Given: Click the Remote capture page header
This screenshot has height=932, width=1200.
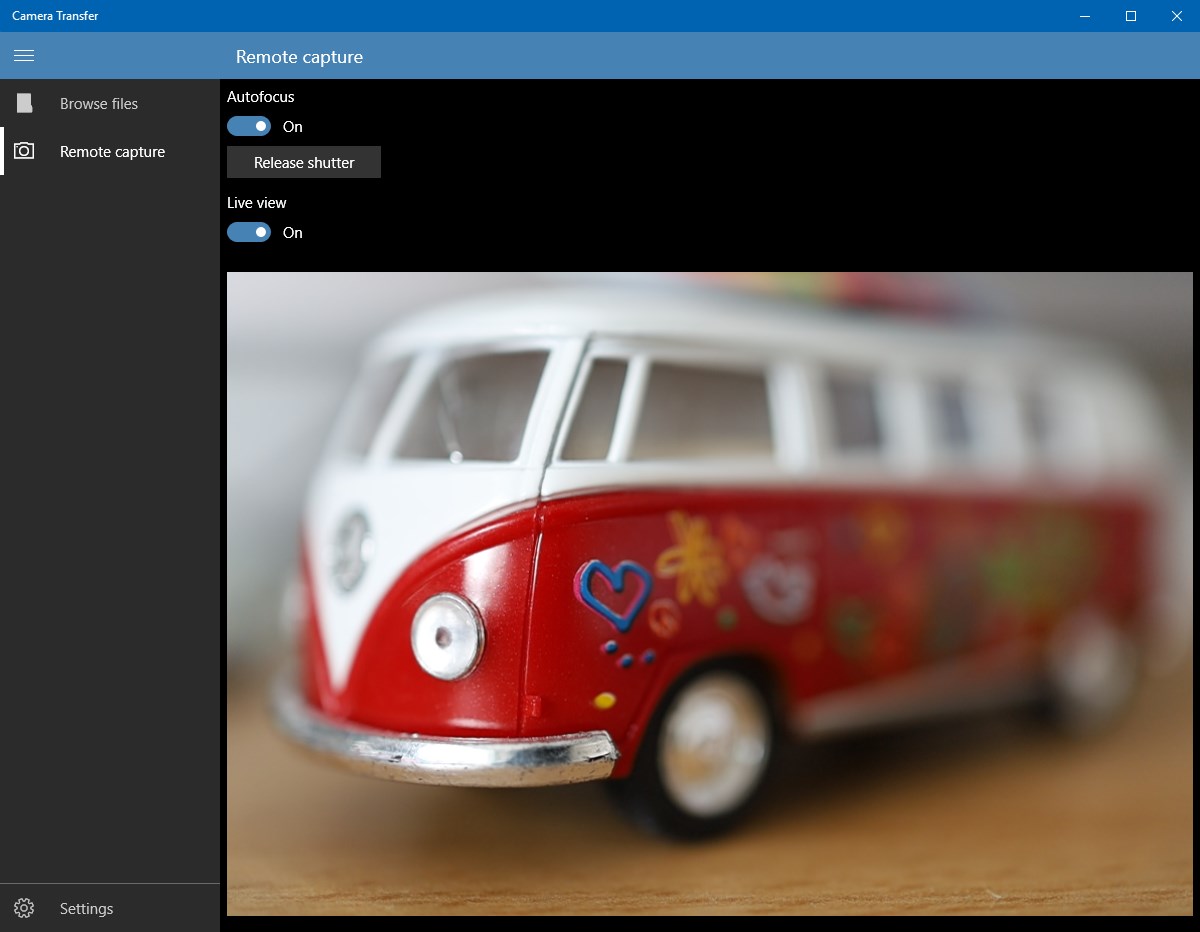Looking at the screenshot, I should (299, 57).
